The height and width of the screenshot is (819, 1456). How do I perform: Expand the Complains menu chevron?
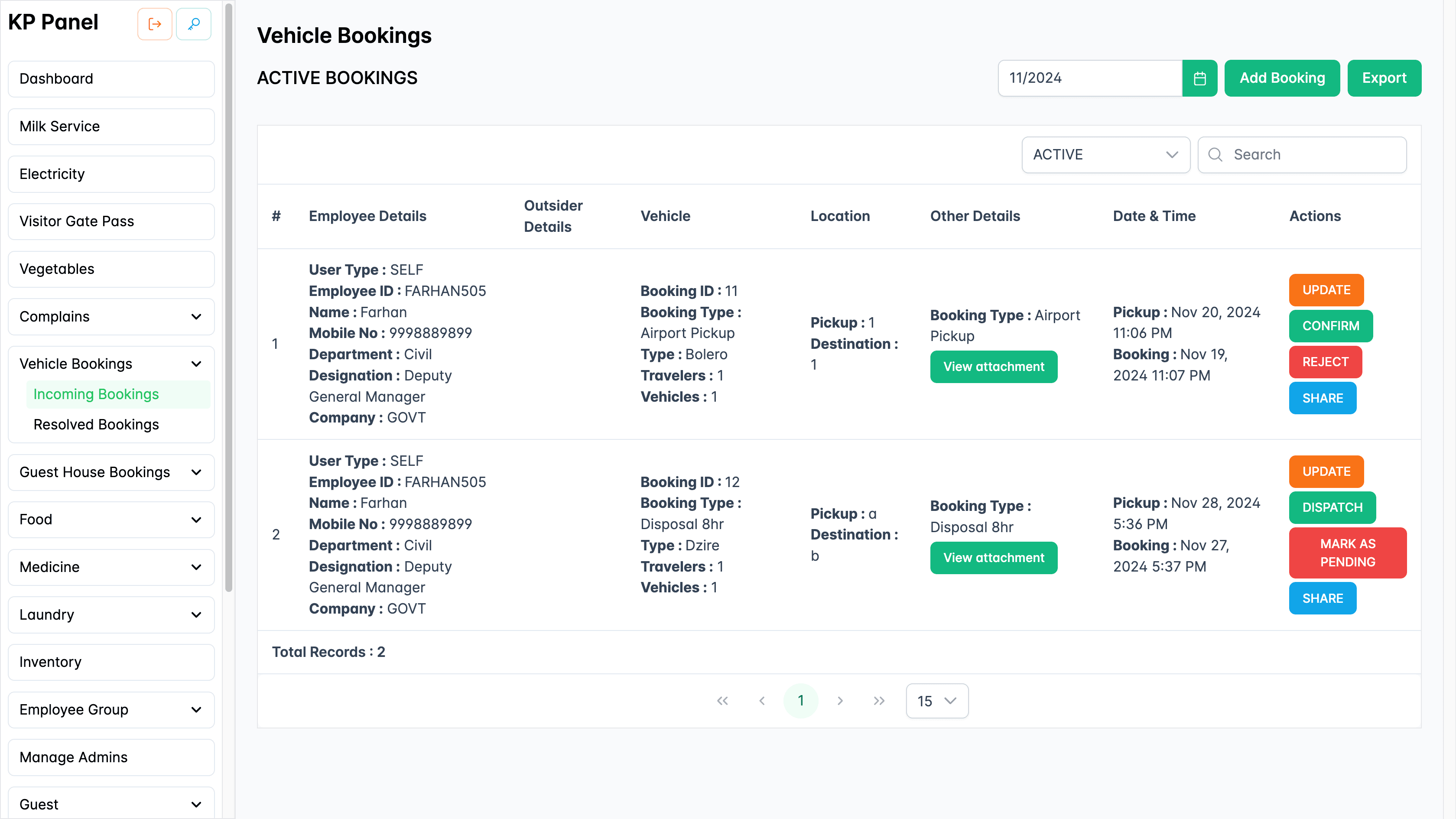(196, 316)
